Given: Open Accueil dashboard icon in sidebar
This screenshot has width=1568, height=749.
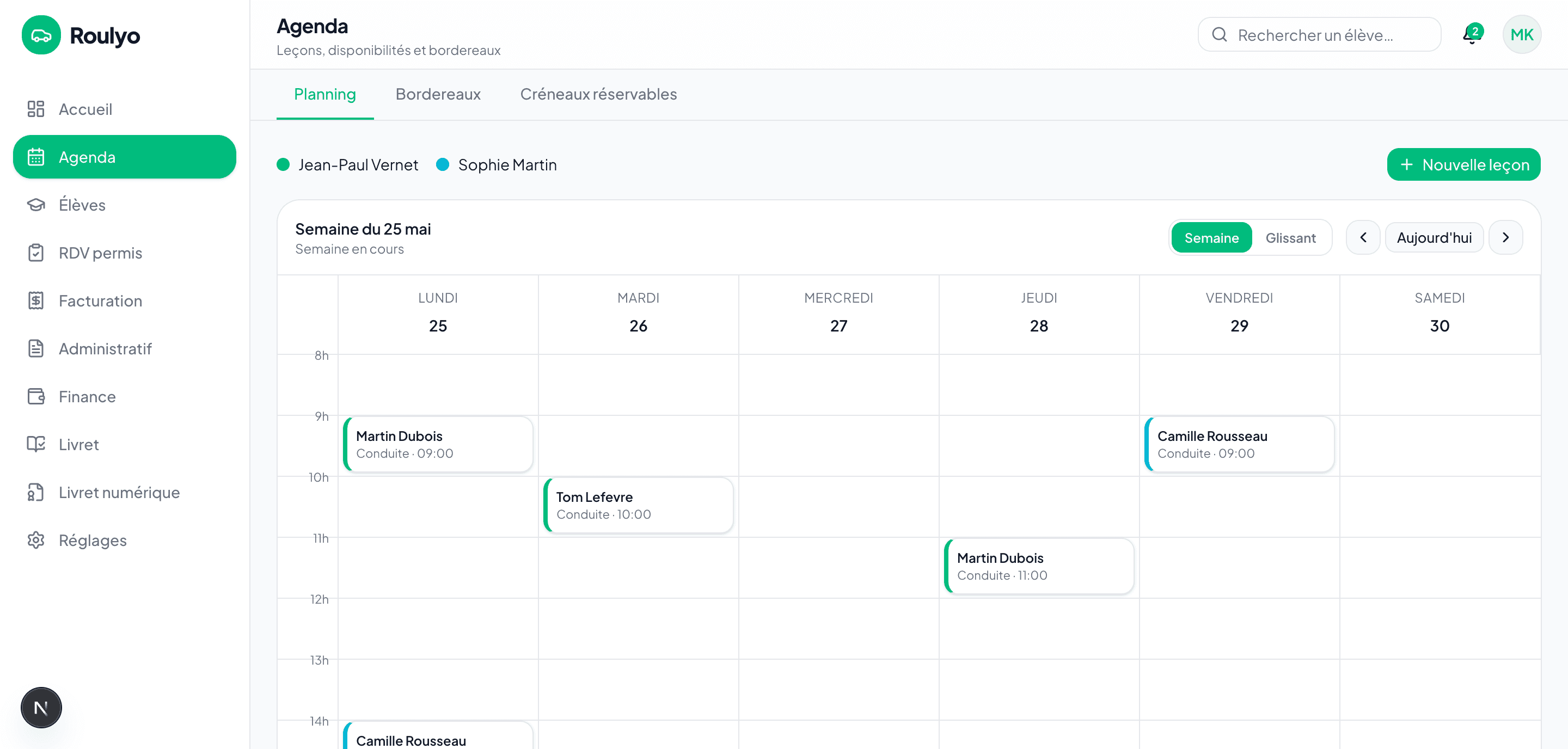Looking at the screenshot, I should pos(36,109).
